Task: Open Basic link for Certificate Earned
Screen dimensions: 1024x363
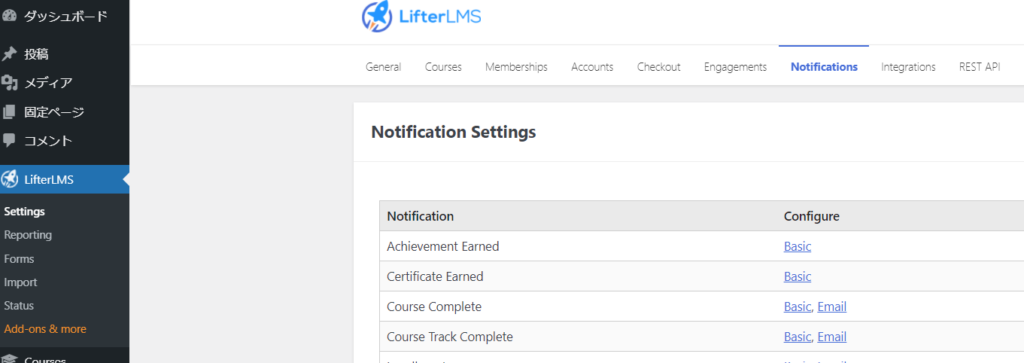Action: point(797,277)
